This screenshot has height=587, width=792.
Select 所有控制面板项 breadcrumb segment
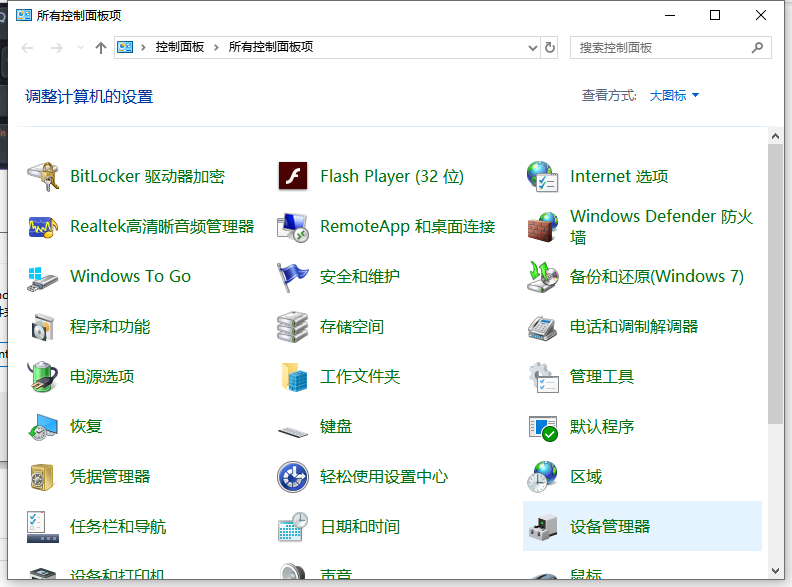click(270, 47)
